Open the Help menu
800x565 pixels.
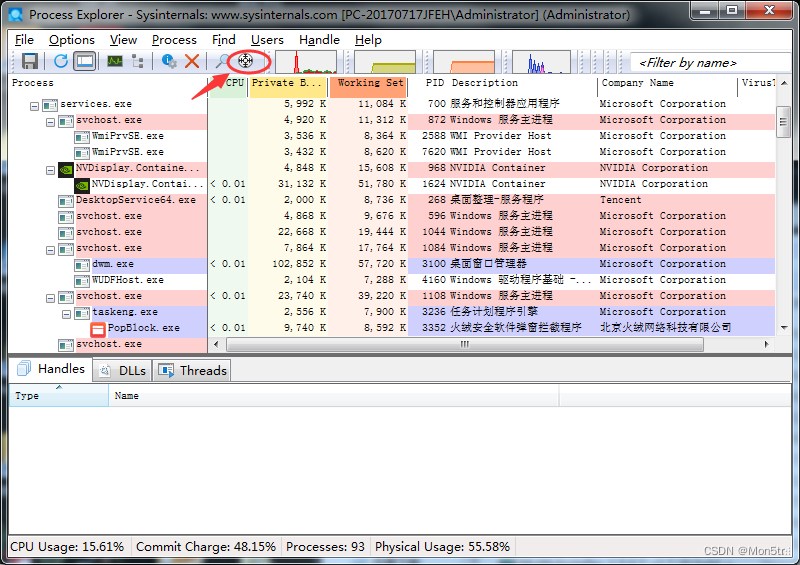click(368, 40)
